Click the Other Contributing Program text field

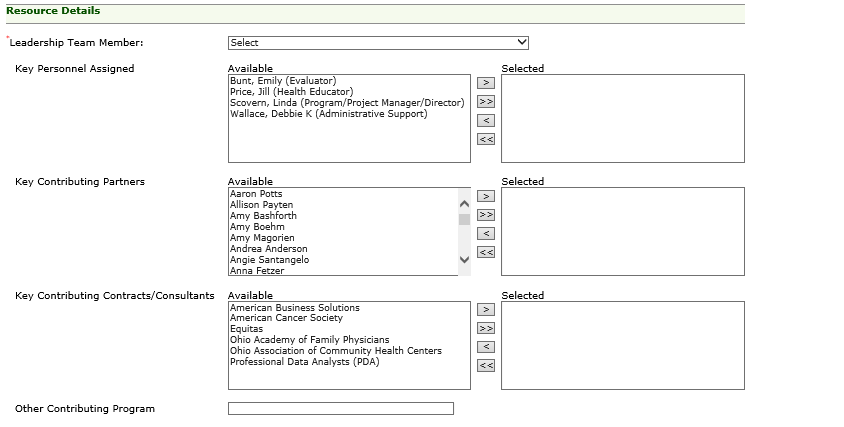(x=341, y=409)
